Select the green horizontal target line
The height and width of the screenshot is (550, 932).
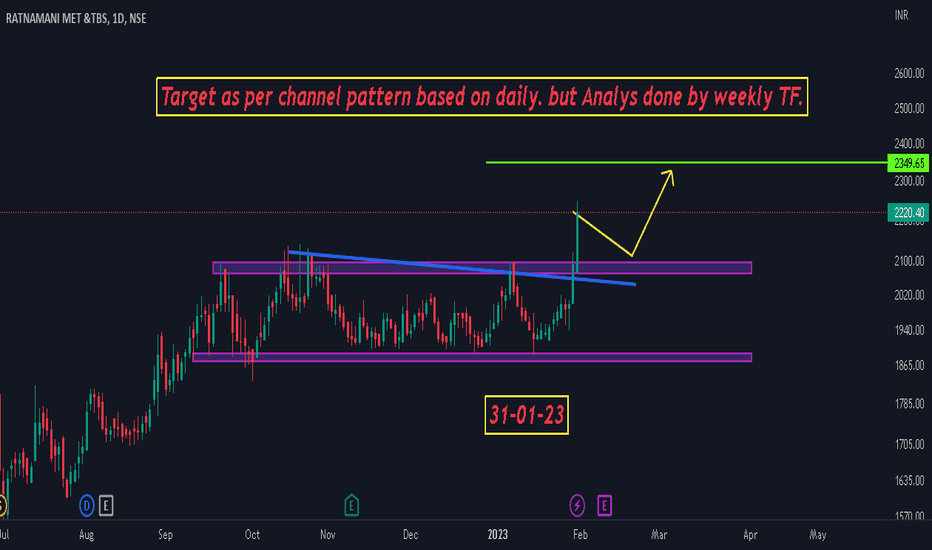pos(687,162)
